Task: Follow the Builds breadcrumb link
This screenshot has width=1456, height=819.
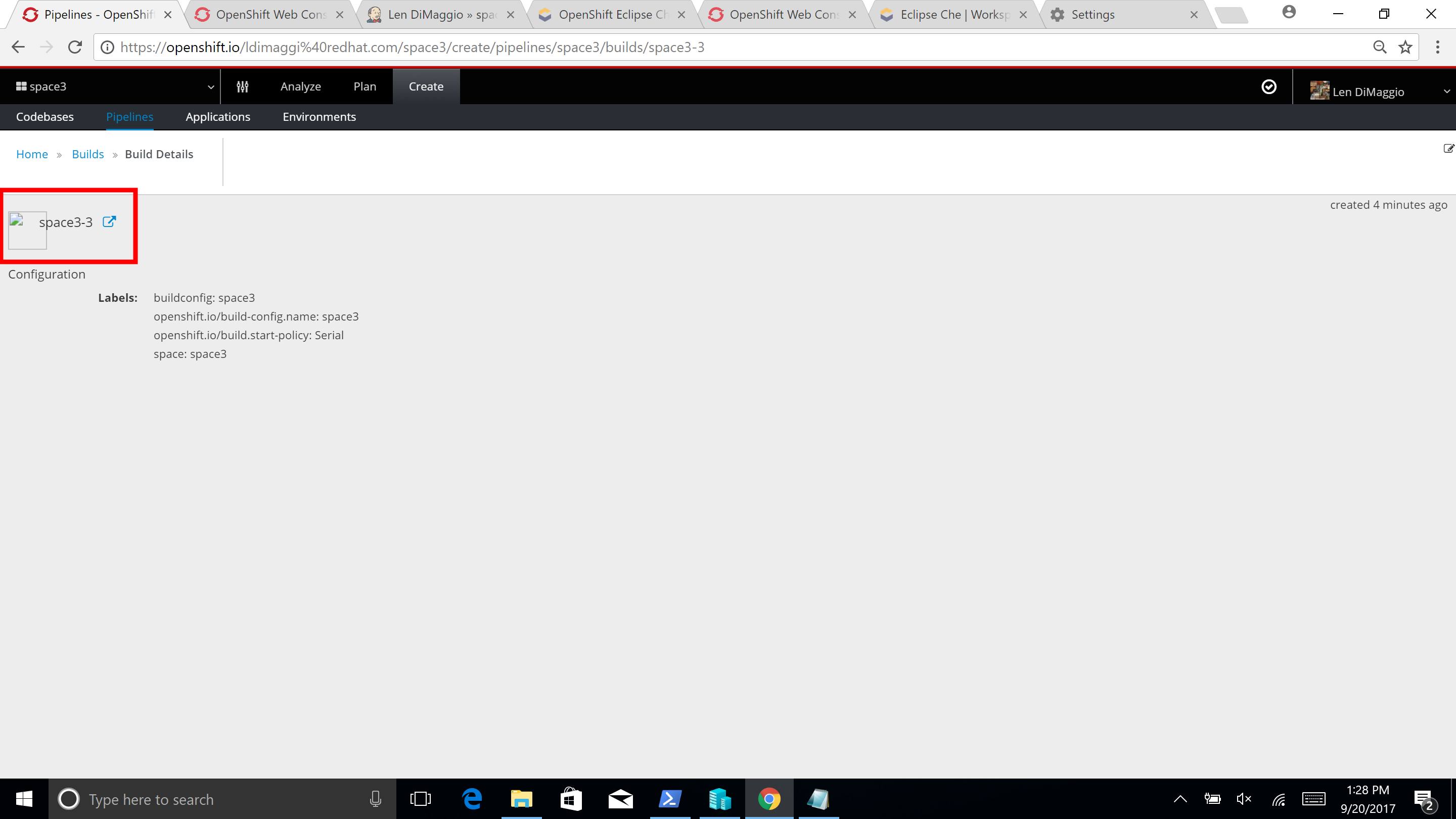Action: coord(88,154)
